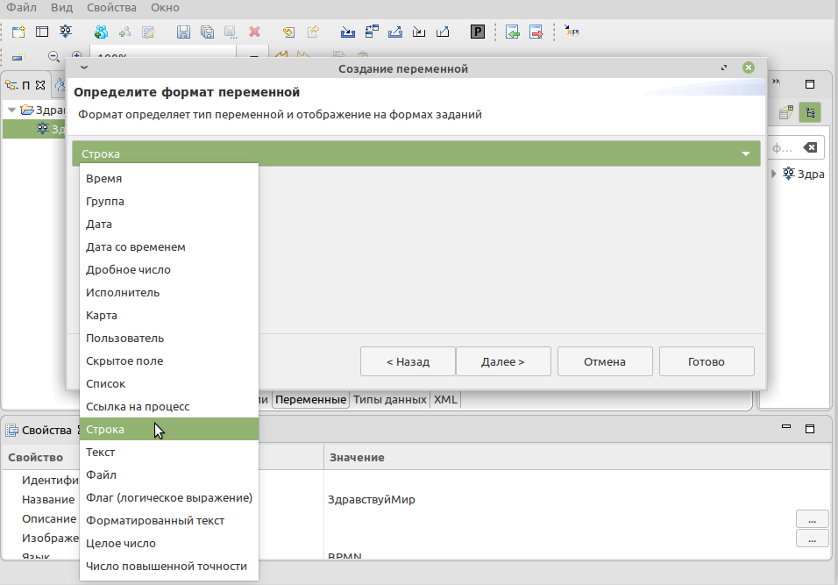Open the Окно menu
This screenshot has width=838, height=585.
[x=165, y=7]
